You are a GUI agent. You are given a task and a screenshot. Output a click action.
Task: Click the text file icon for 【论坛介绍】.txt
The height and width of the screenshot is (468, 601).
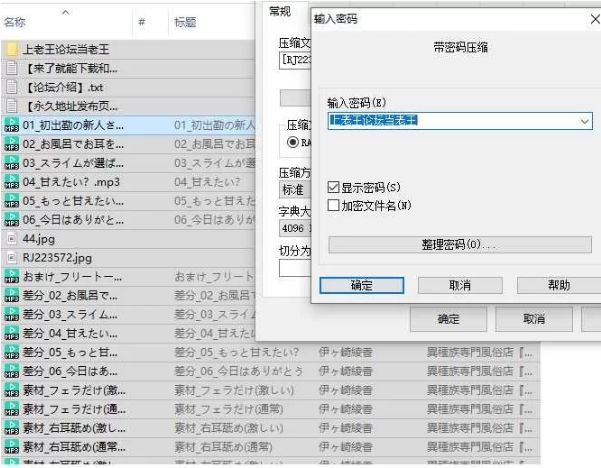[12, 87]
